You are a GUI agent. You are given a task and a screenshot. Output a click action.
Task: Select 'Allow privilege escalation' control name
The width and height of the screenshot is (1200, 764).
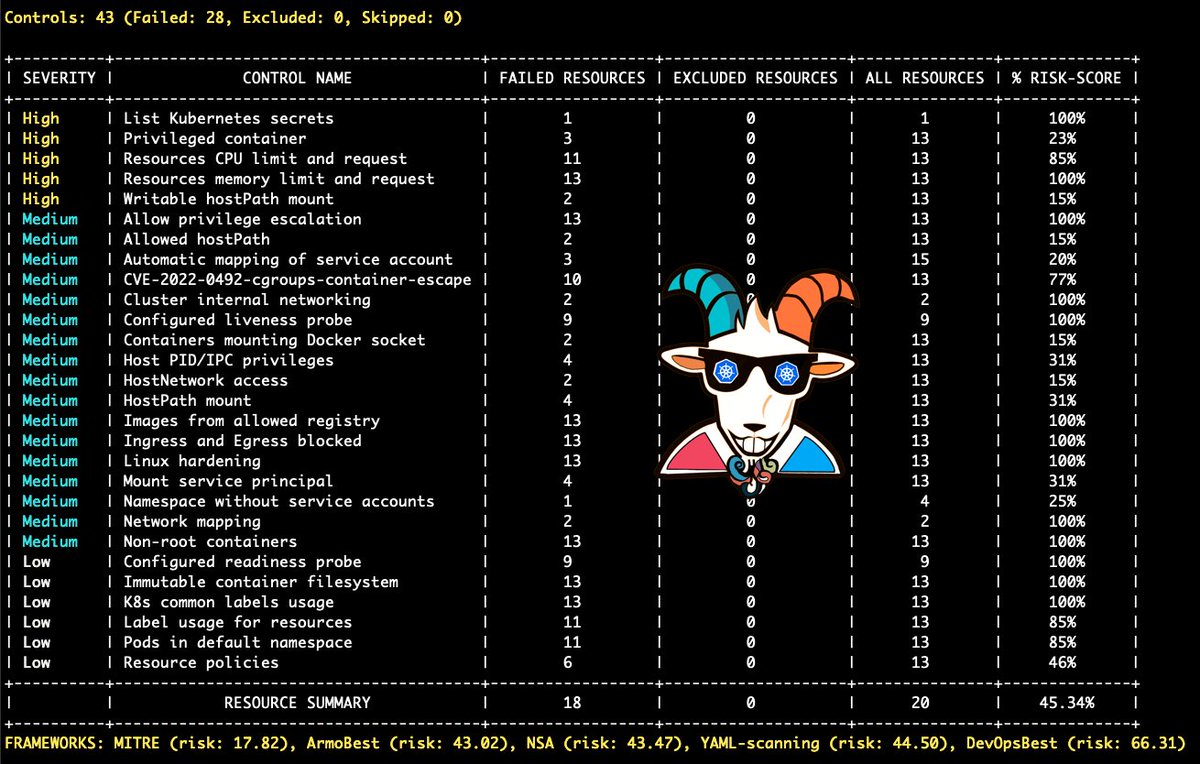(243, 219)
